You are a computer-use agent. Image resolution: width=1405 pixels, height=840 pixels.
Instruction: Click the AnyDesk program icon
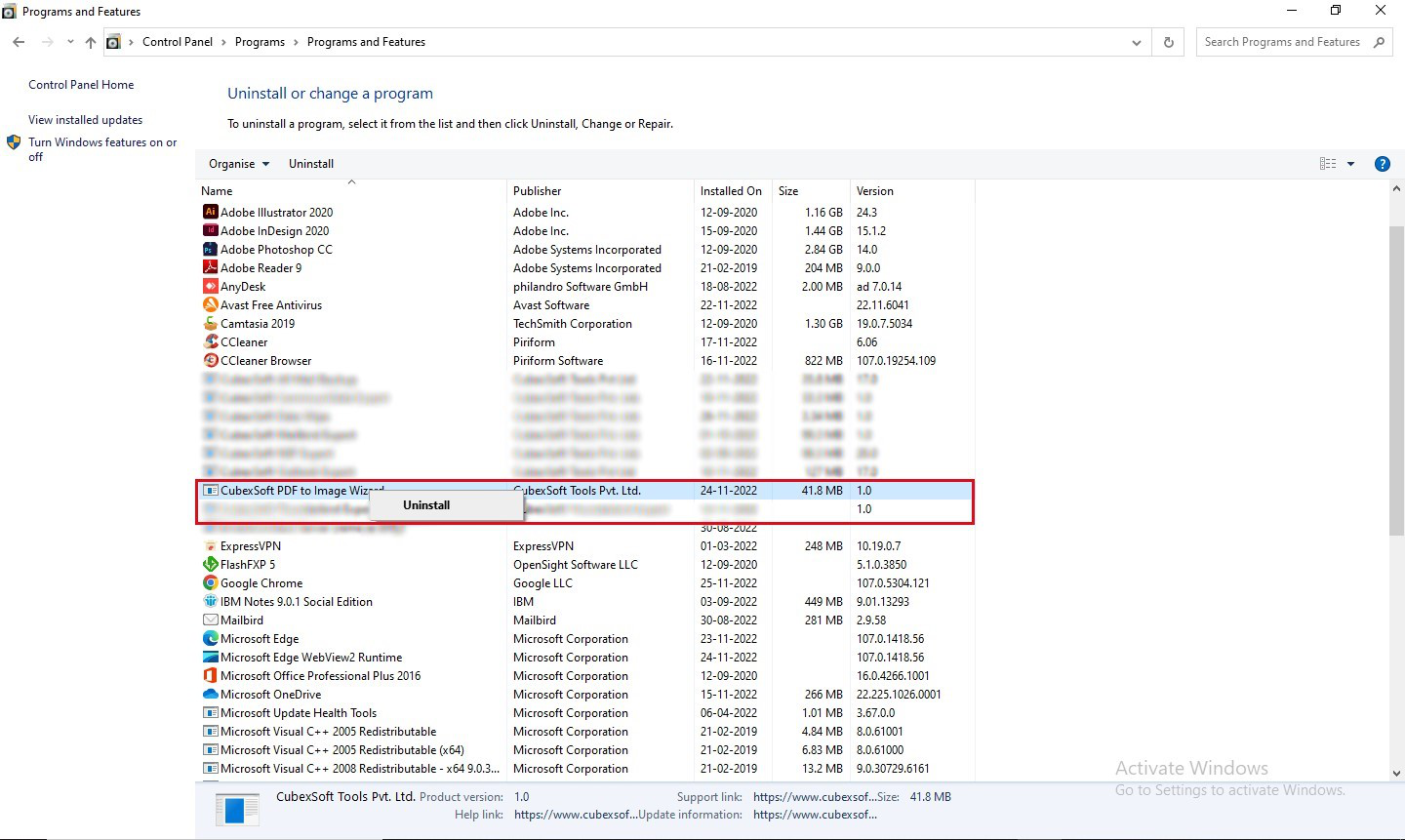point(210,286)
